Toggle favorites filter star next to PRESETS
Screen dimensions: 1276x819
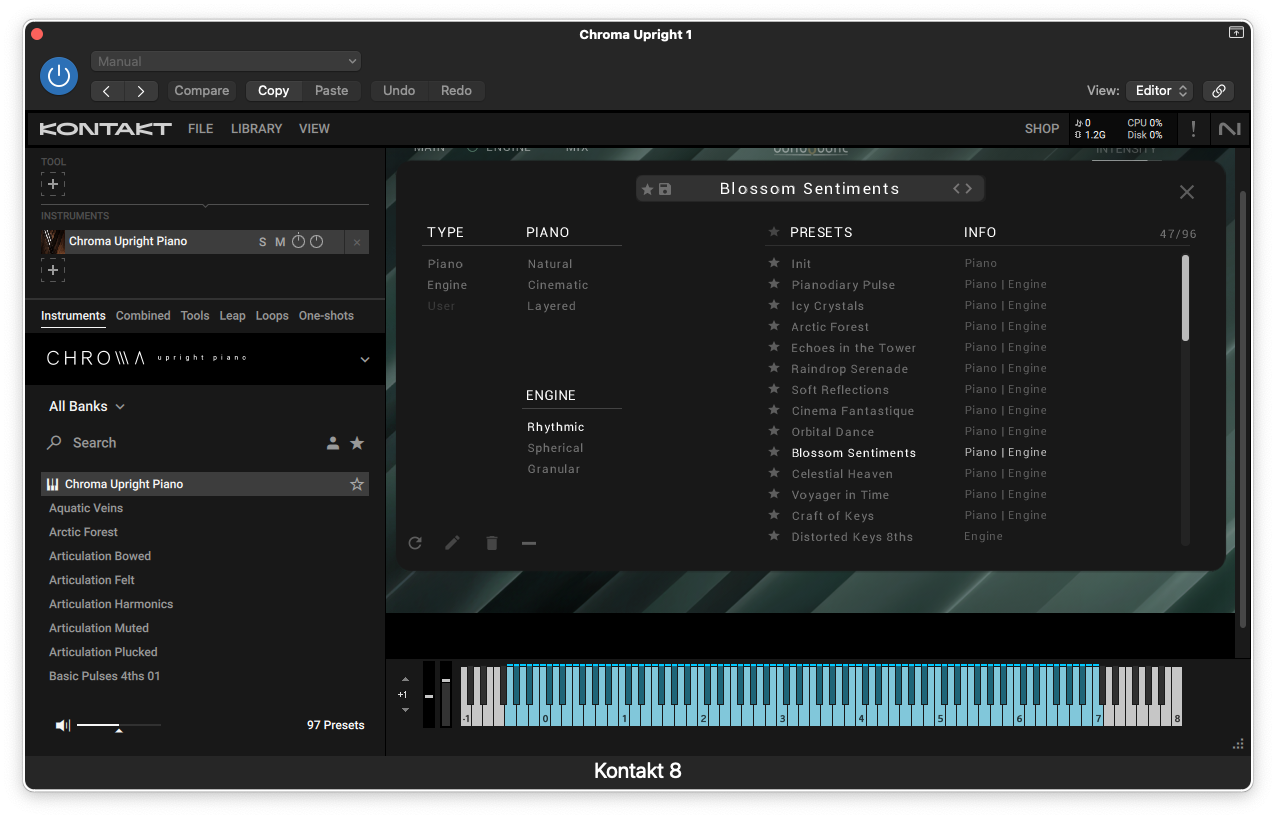[773, 232]
